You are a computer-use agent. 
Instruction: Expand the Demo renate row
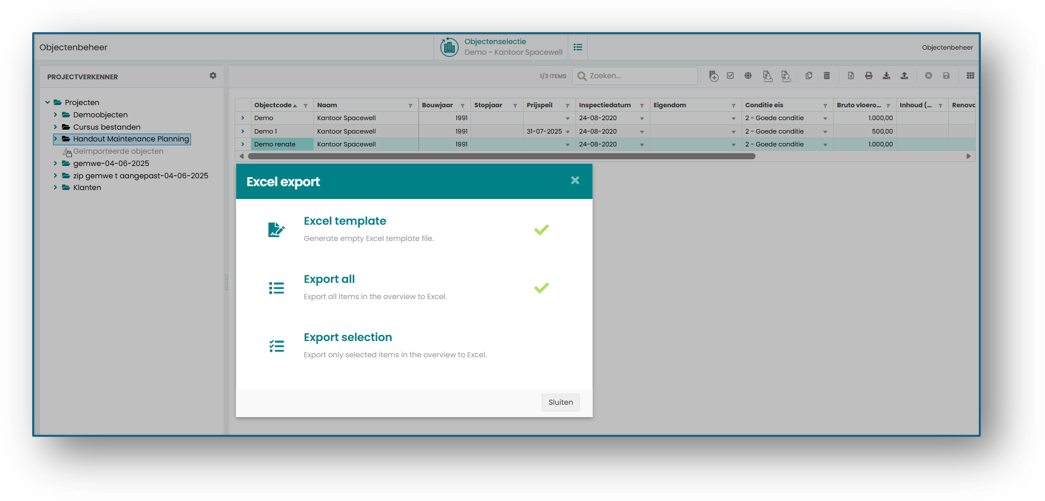[x=243, y=144]
